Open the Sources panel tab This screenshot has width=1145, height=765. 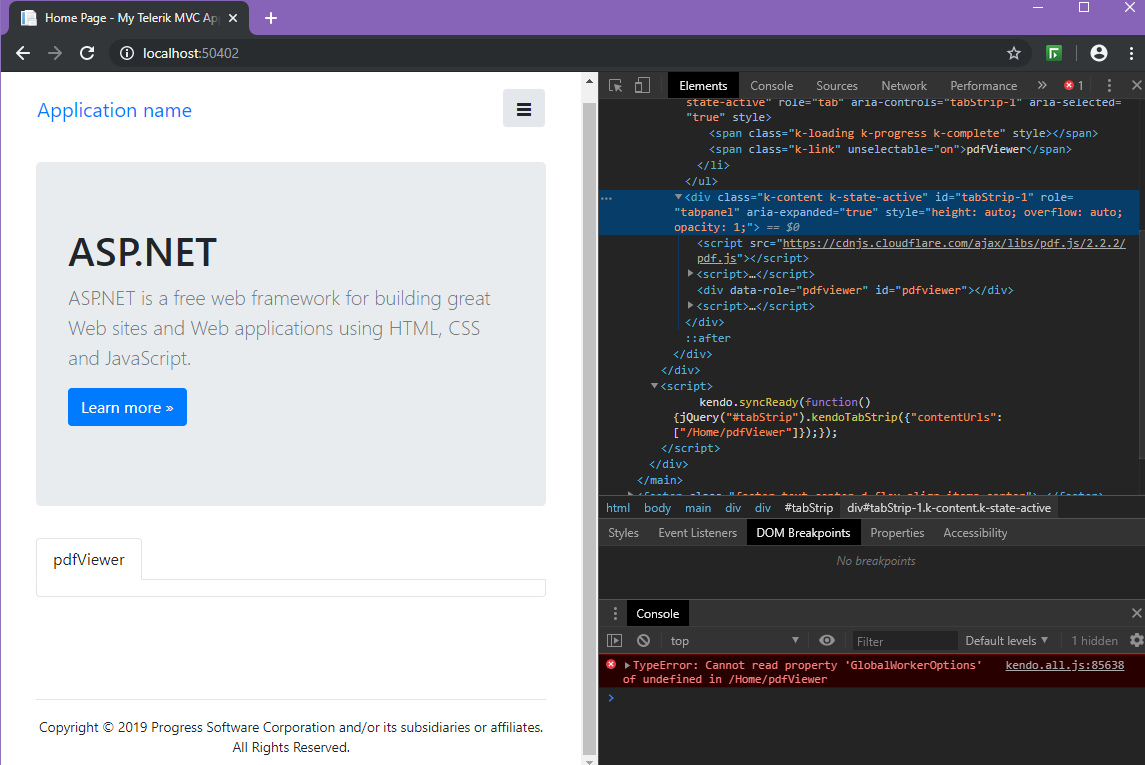point(837,85)
